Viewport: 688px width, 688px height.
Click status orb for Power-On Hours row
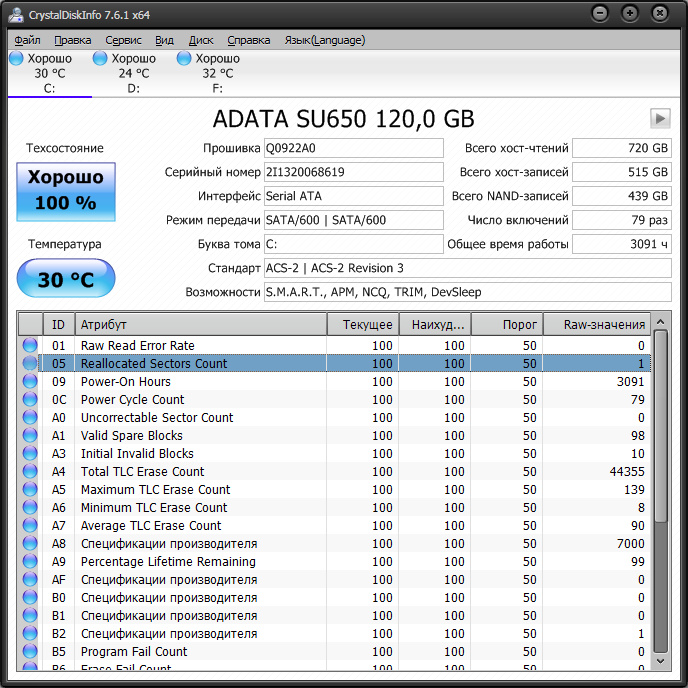pos(30,382)
